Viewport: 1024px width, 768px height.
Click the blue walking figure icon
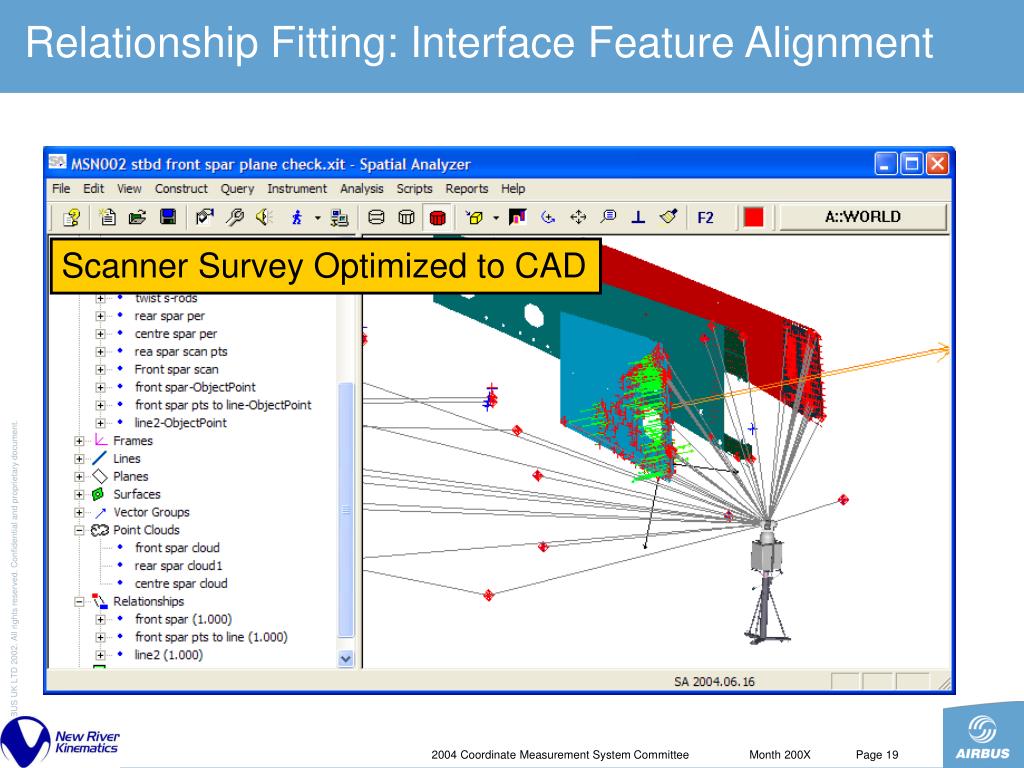point(296,217)
